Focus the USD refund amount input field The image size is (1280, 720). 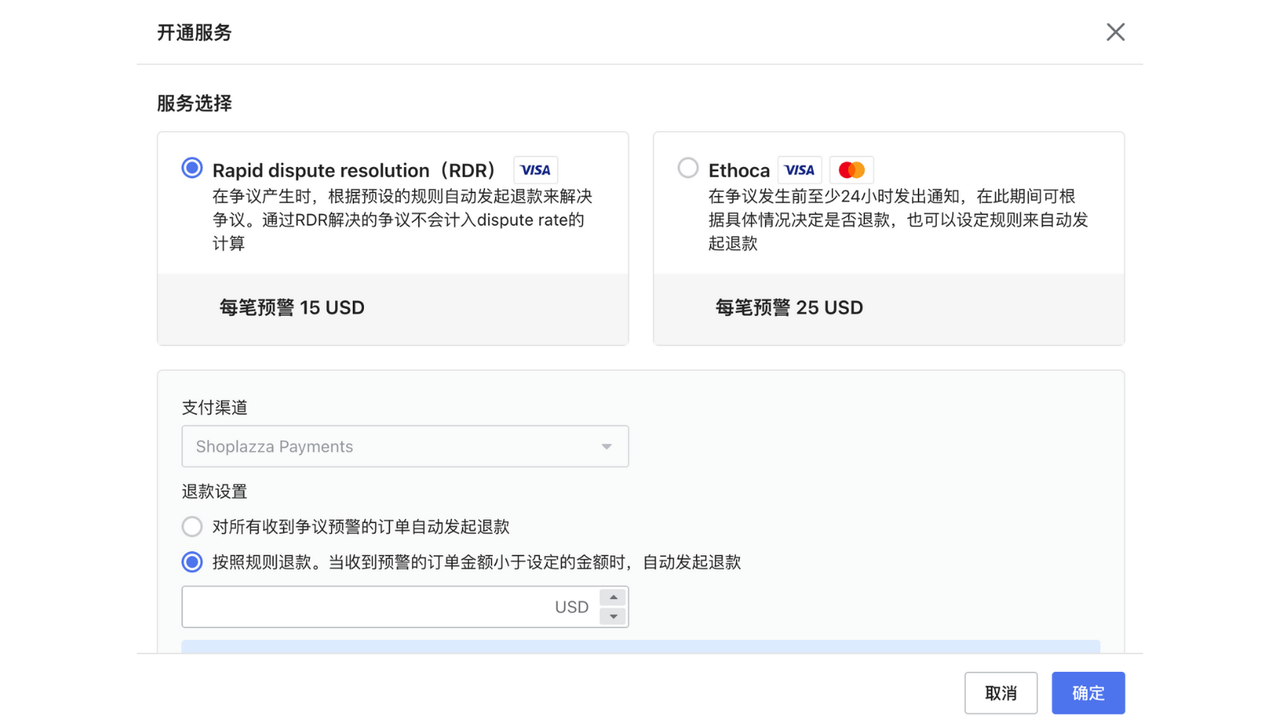point(370,607)
